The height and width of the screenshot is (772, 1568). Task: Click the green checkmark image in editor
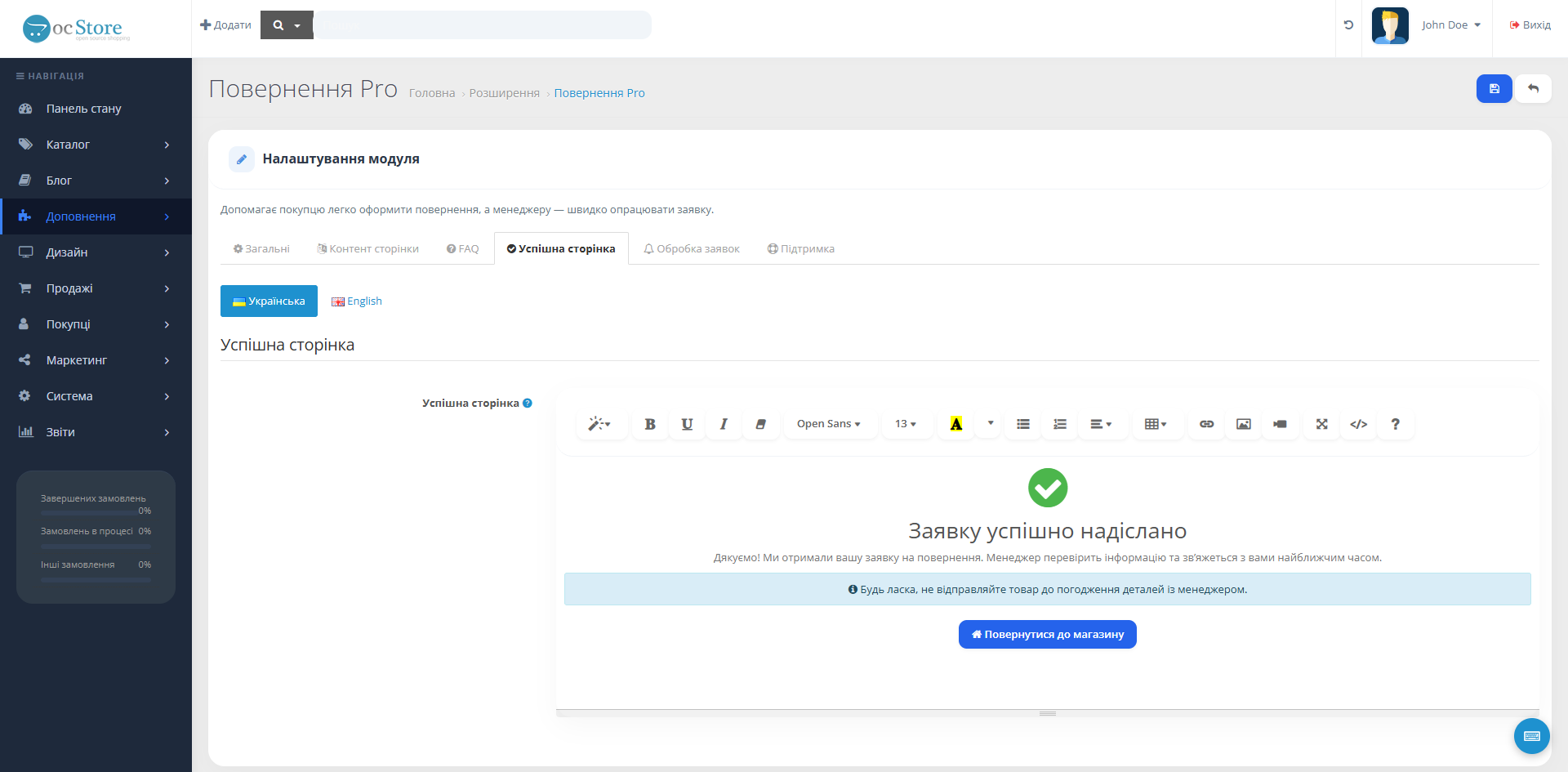[1048, 488]
